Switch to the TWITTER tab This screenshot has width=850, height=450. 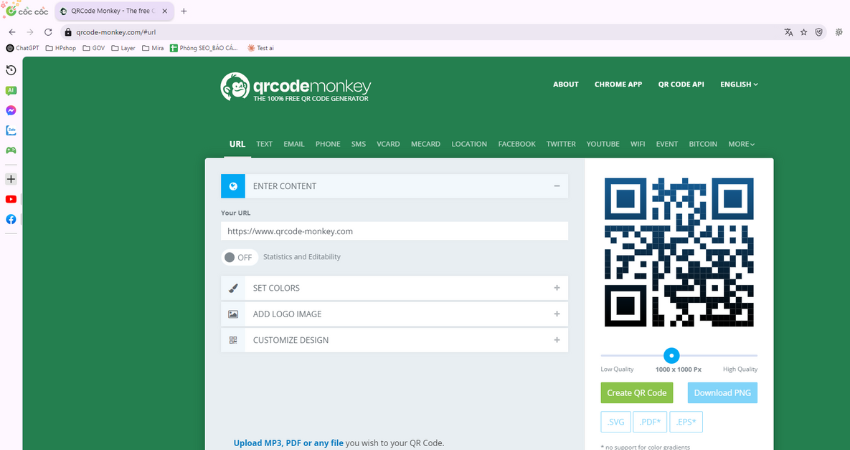click(561, 144)
